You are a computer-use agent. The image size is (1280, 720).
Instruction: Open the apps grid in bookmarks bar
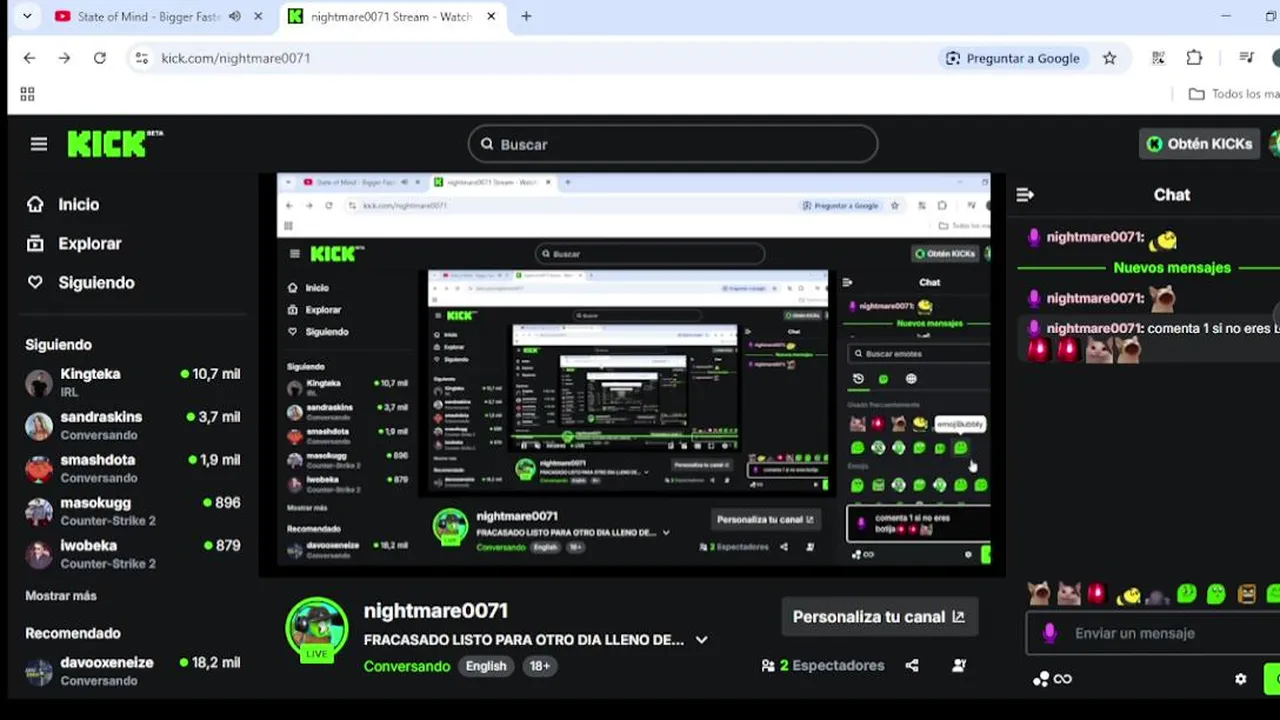[x=27, y=94]
